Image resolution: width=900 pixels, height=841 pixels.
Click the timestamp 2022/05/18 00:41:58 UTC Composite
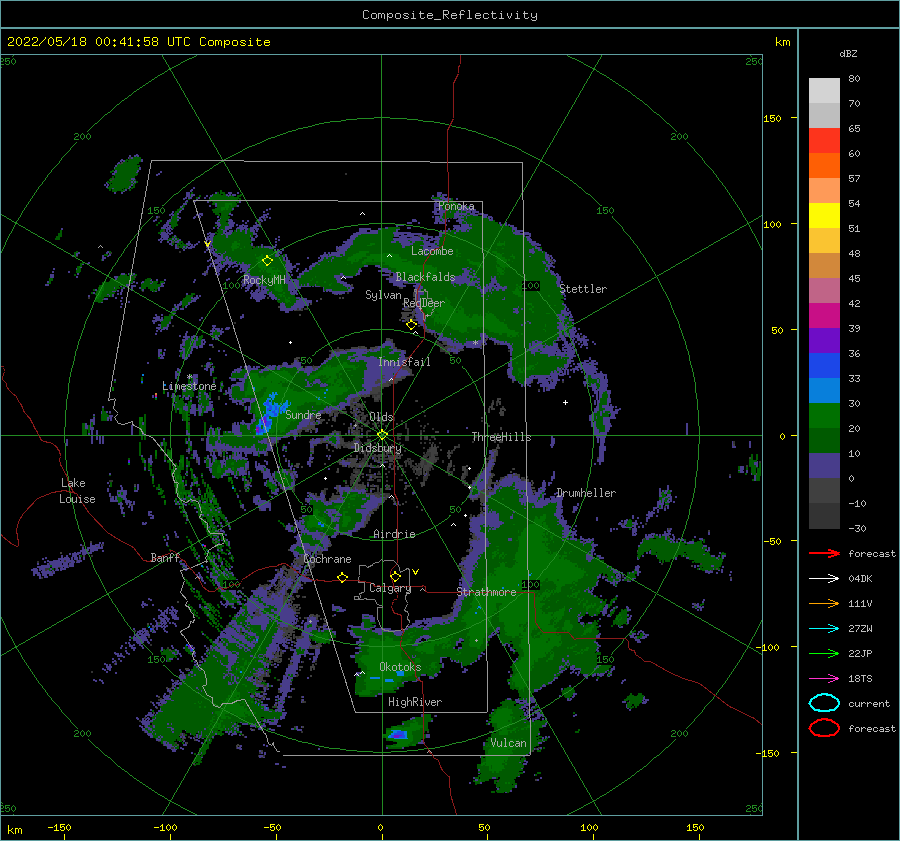pyautogui.click(x=138, y=42)
